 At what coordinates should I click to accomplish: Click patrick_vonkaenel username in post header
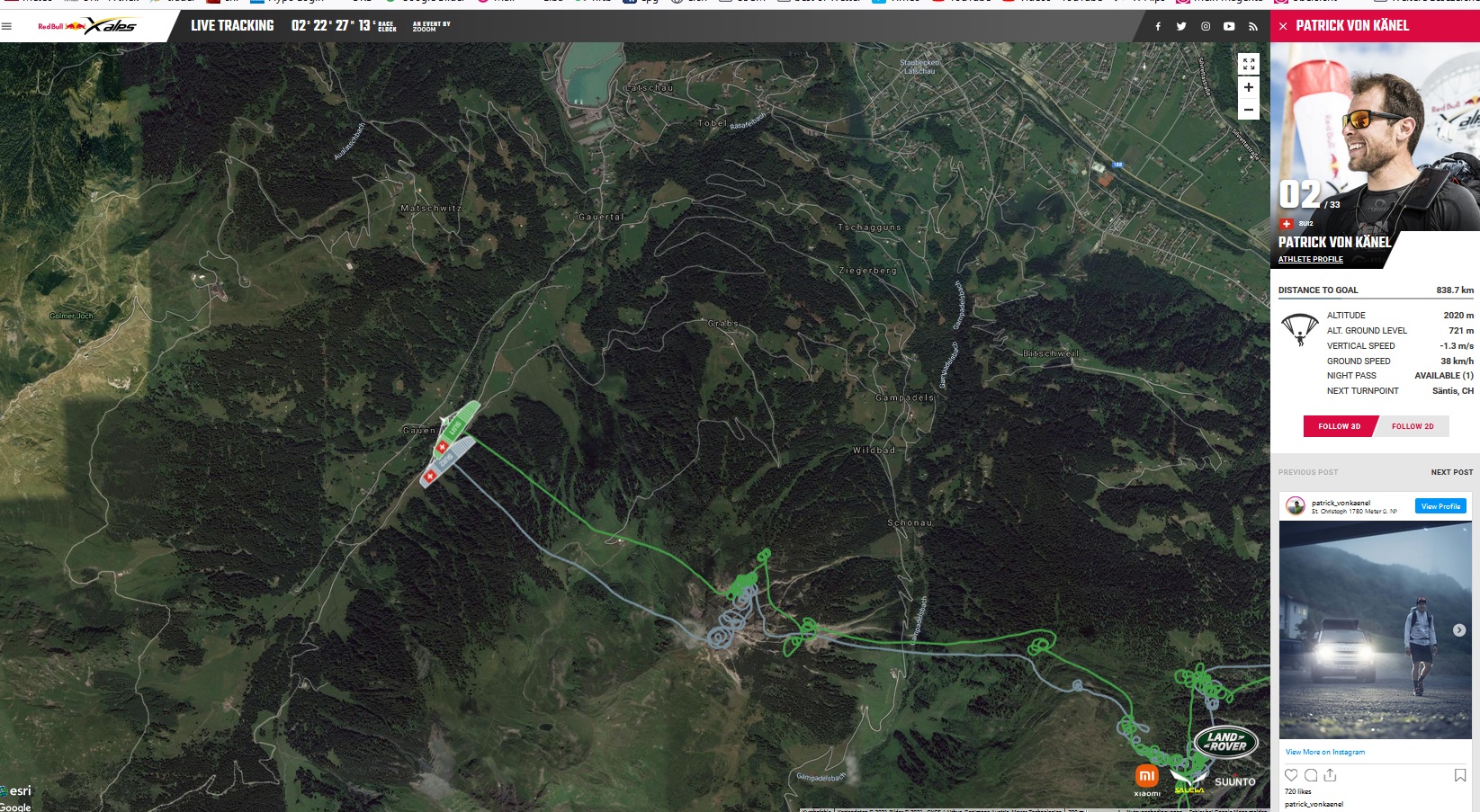point(1341,503)
